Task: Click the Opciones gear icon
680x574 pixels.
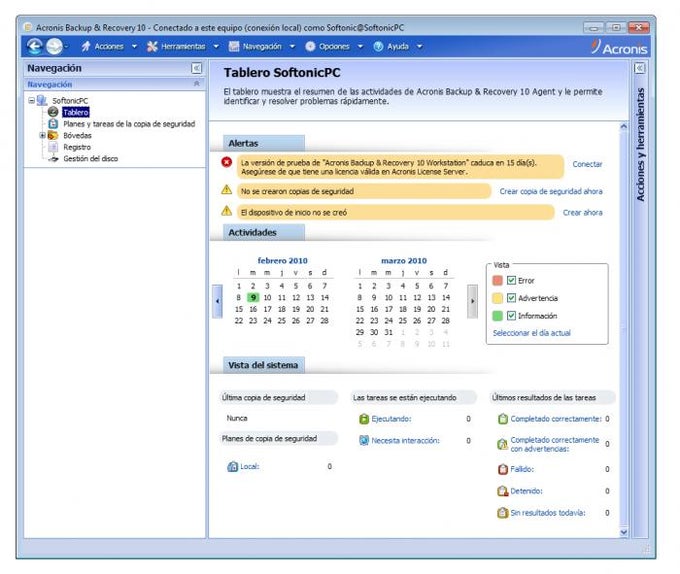Action: (310, 46)
